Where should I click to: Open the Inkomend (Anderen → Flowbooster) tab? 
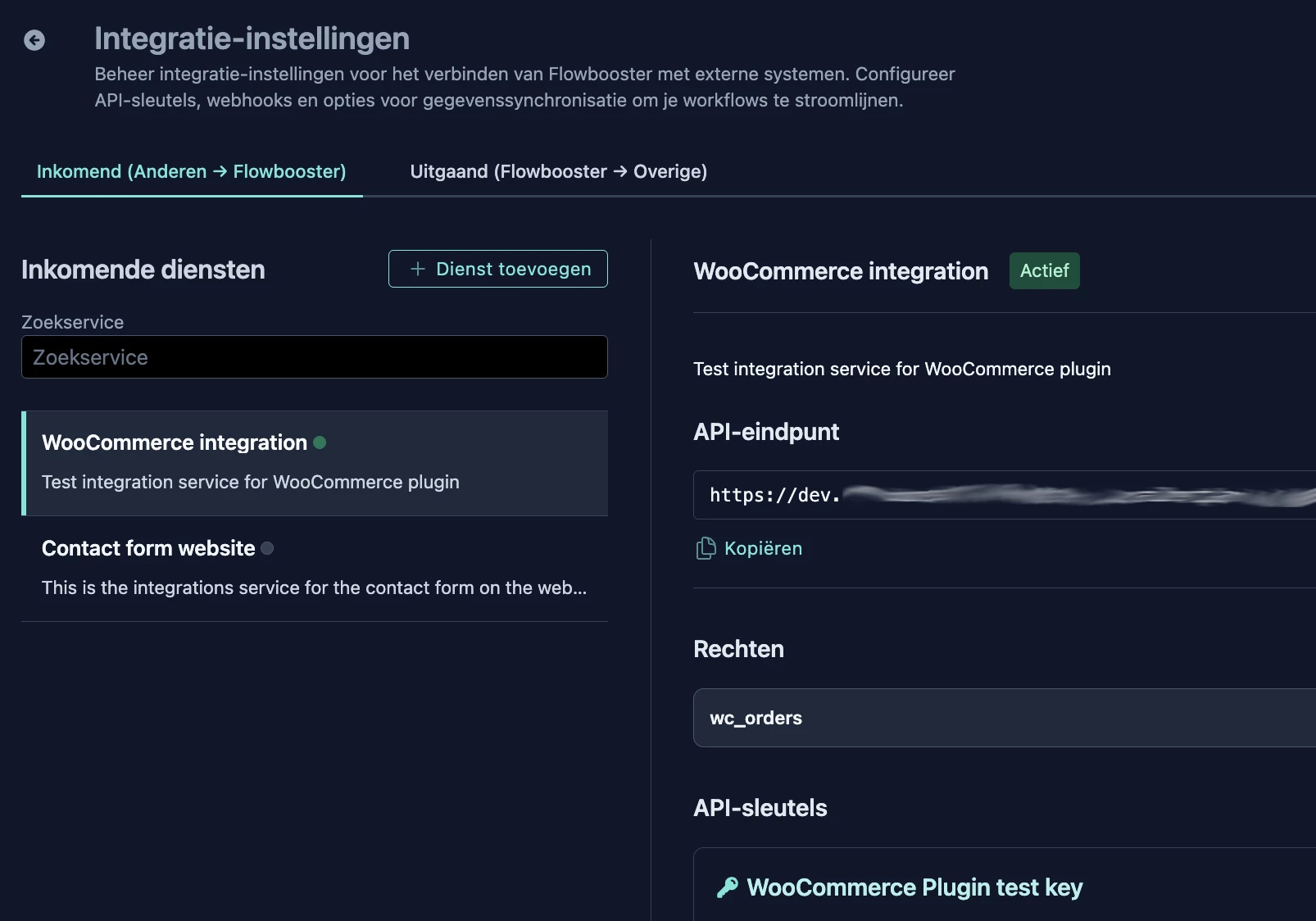tap(192, 171)
